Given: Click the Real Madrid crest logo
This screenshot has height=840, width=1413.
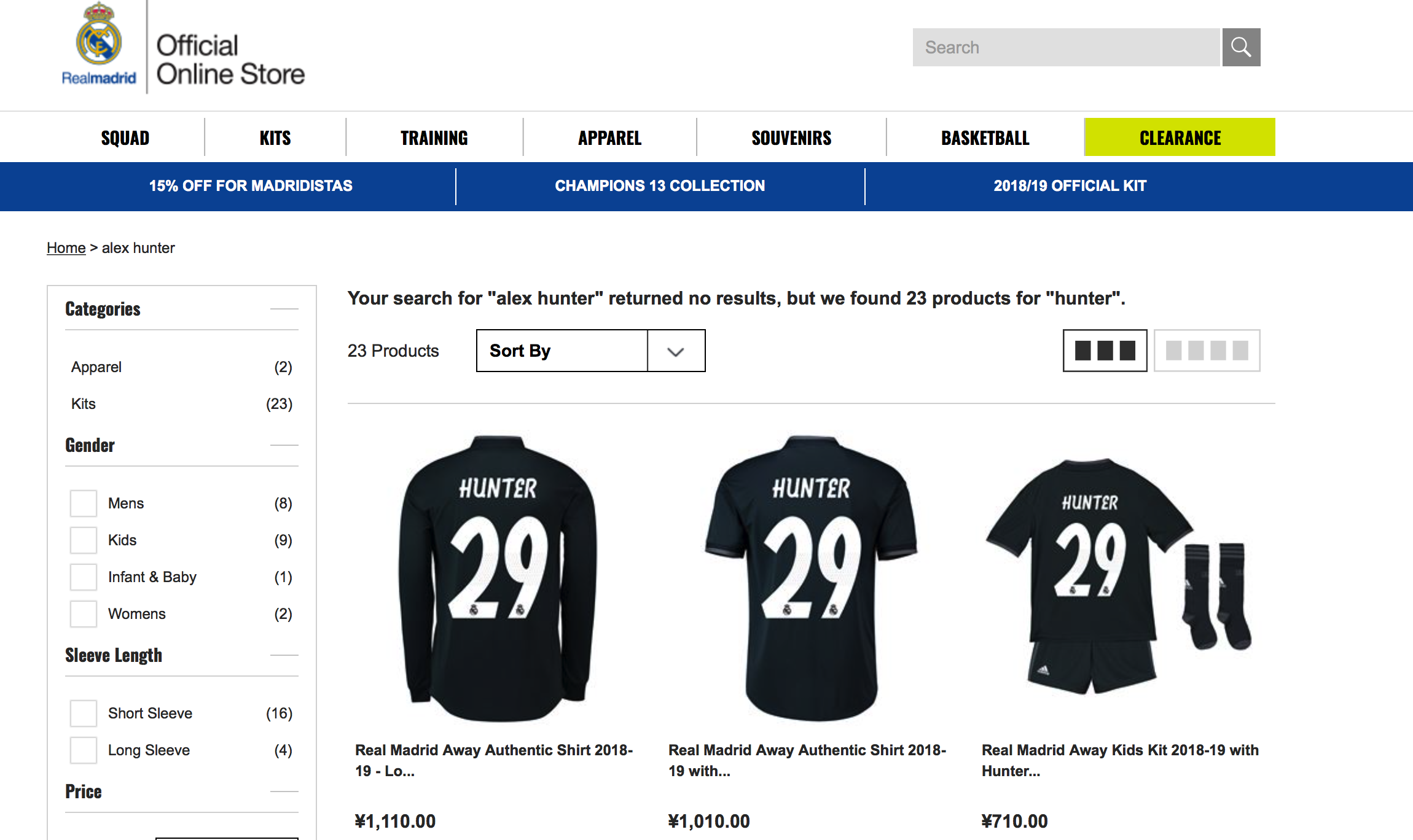Looking at the screenshot, I should tap(98, 43).
